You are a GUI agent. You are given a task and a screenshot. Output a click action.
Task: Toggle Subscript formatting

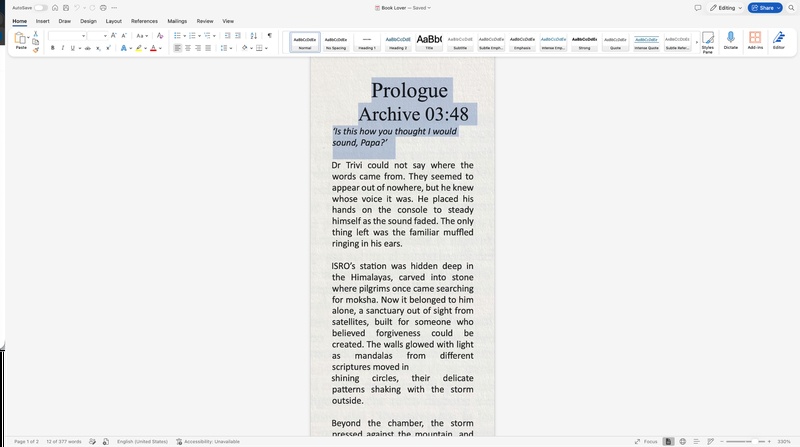tap(98, 48)
